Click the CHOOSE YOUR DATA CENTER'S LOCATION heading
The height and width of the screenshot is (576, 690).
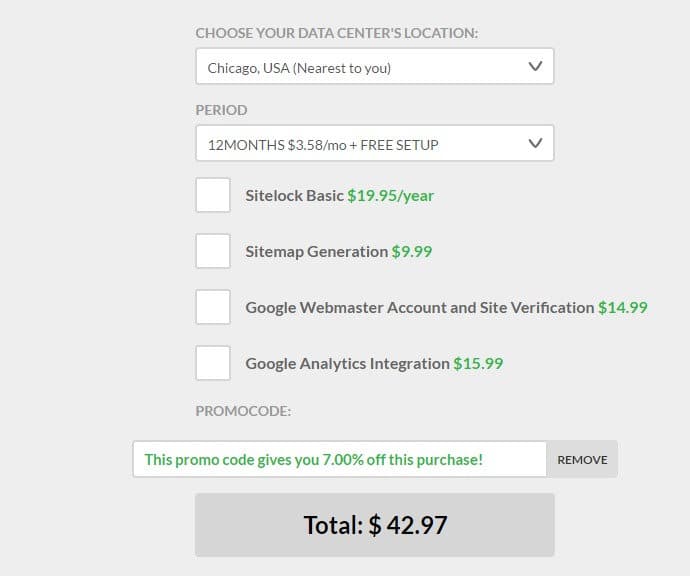(x=337, y=33)
